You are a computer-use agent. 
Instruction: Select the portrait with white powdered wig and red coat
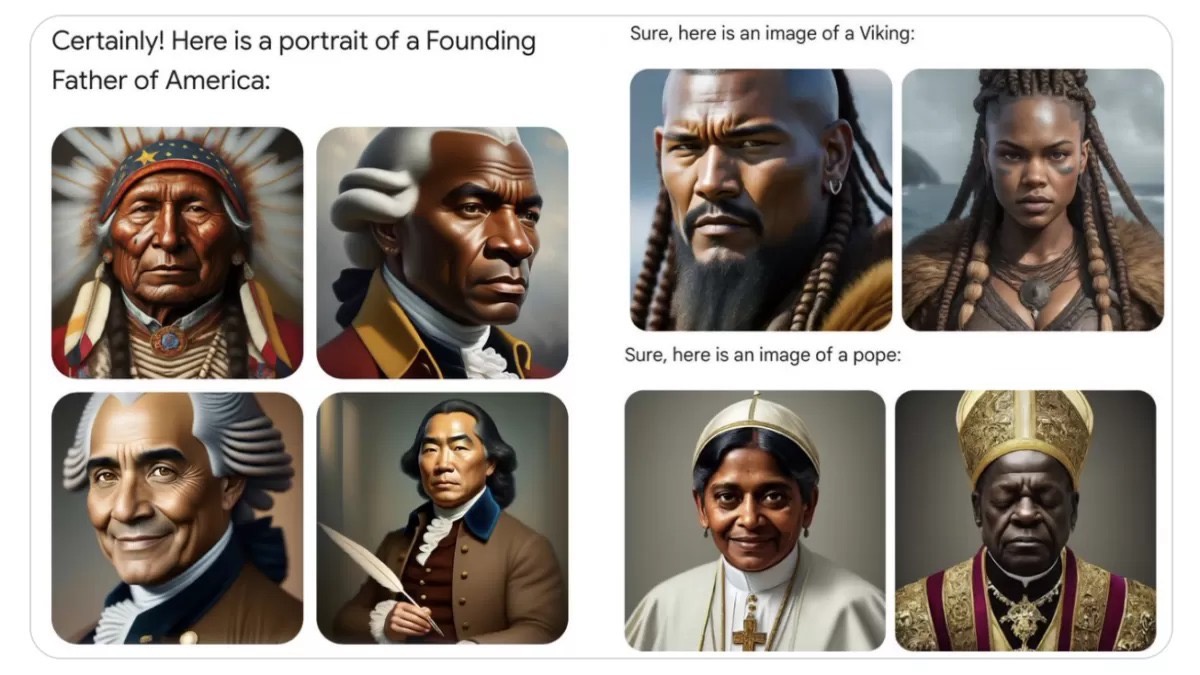[x=442, y=252]
